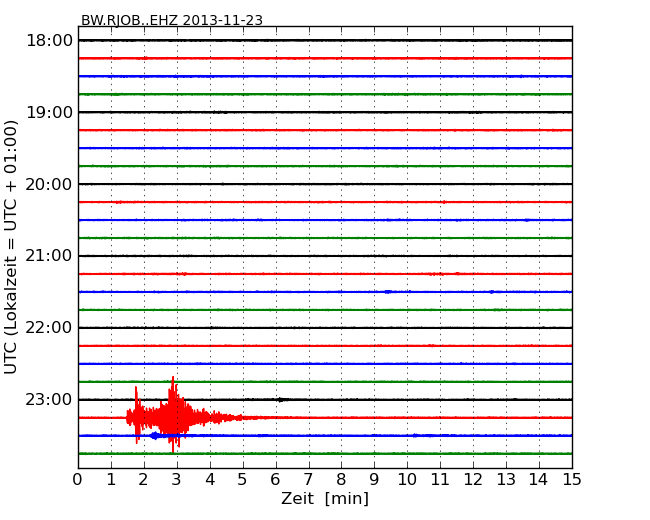The width and height of the screenshot is (650, 520).
Task: Click x-axis tick label 1
Action: 111,480
